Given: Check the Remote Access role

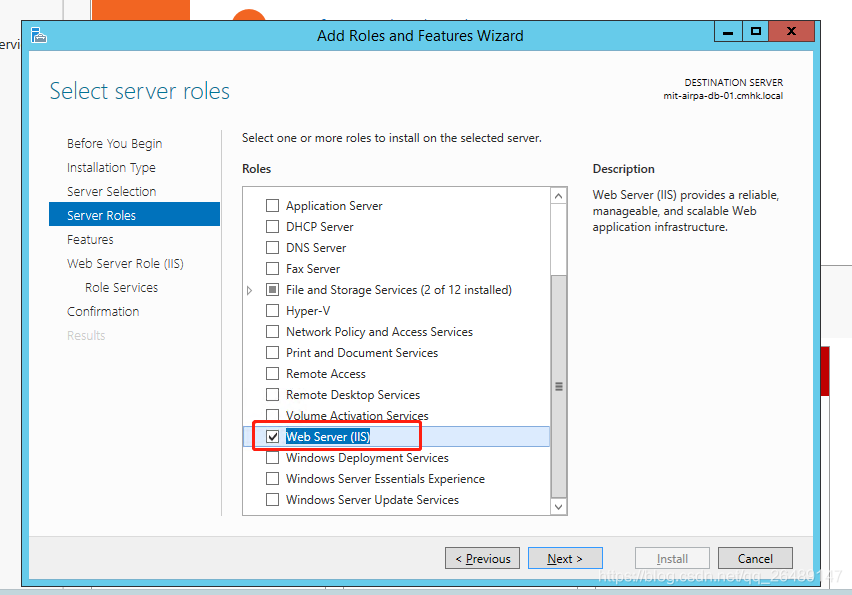Looking at the screenshot, I should click(272, 374).
